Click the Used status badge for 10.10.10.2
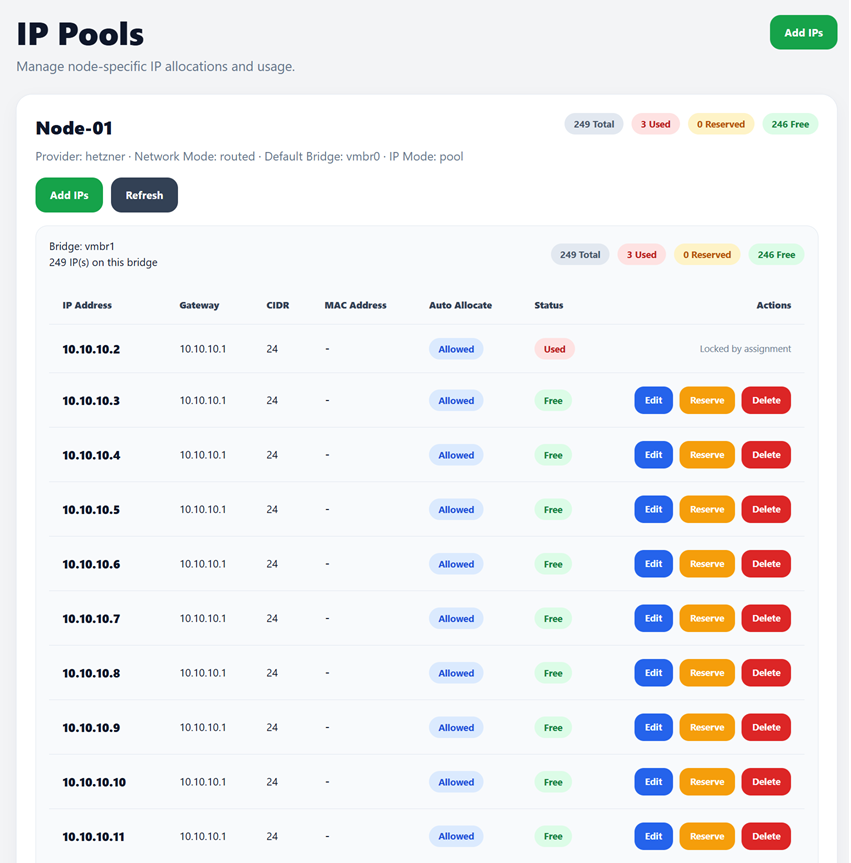 (x=554, y=349)
